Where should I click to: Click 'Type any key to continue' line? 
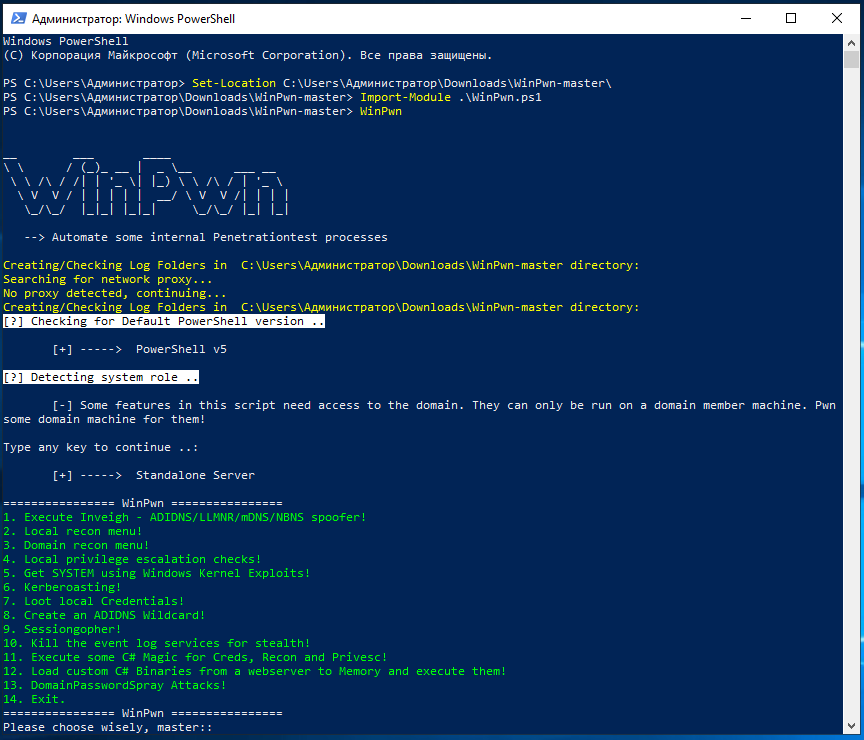coord(101,447)
